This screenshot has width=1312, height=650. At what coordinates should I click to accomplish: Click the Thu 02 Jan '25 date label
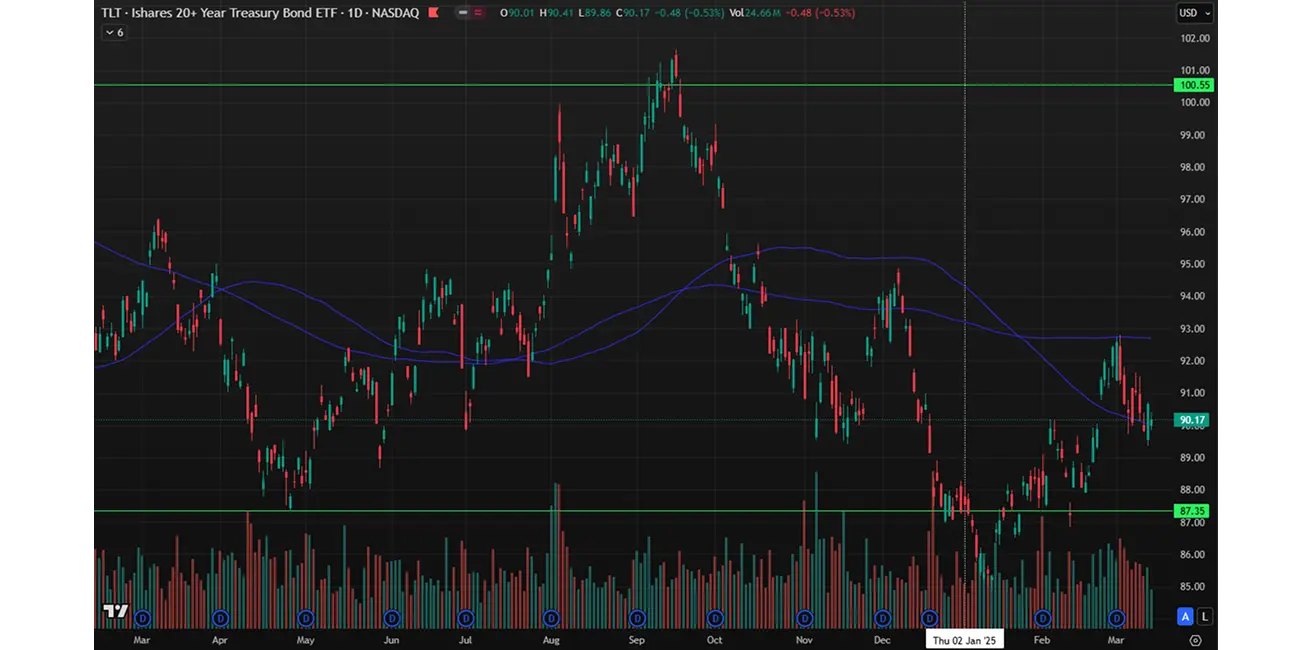click(x=964, y=639)
